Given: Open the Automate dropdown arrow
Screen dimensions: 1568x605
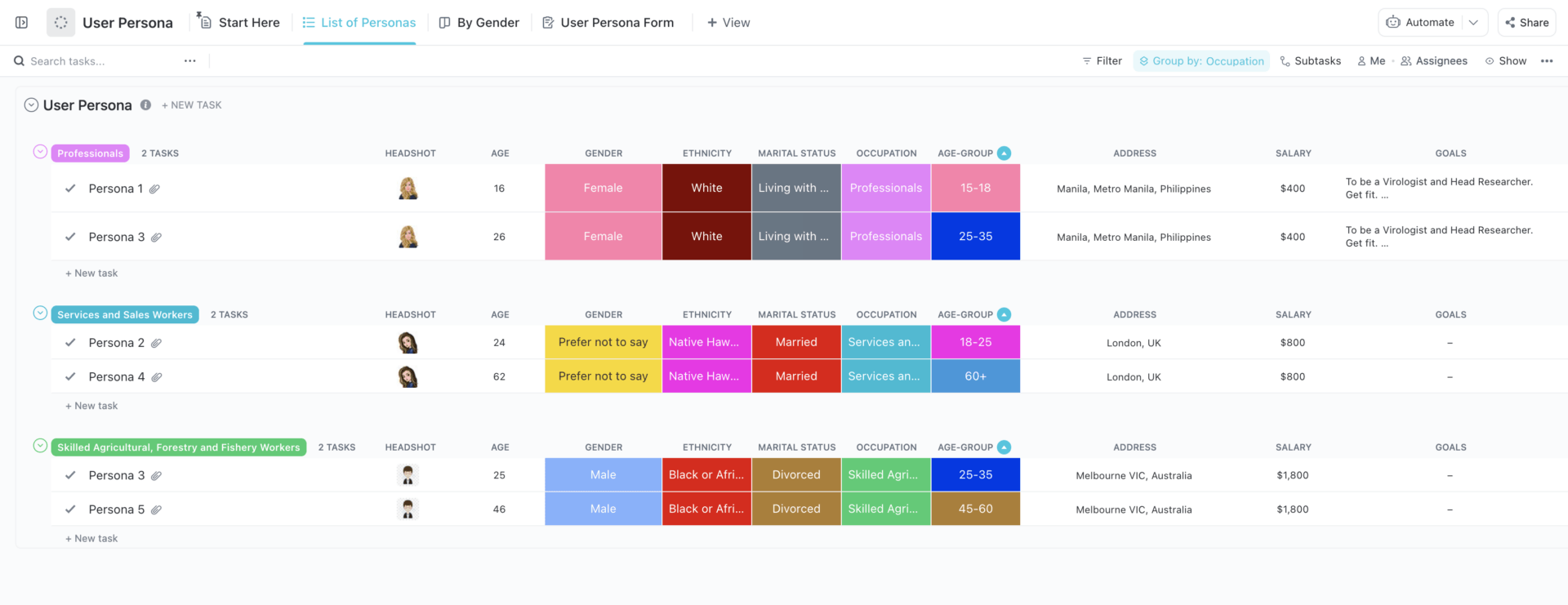Looking at the screenshot, I should click(1473, 23).
